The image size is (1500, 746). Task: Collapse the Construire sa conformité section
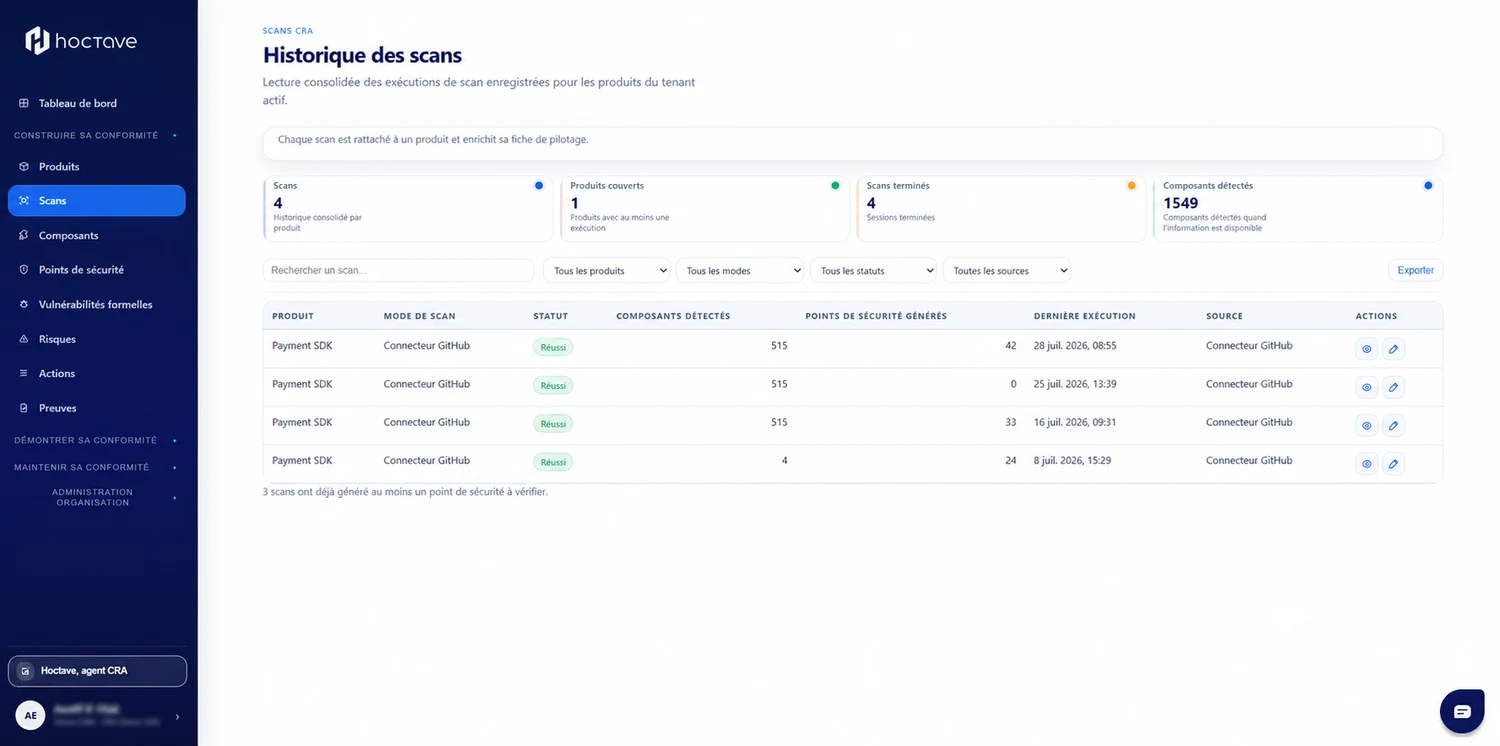coord(97,135)
